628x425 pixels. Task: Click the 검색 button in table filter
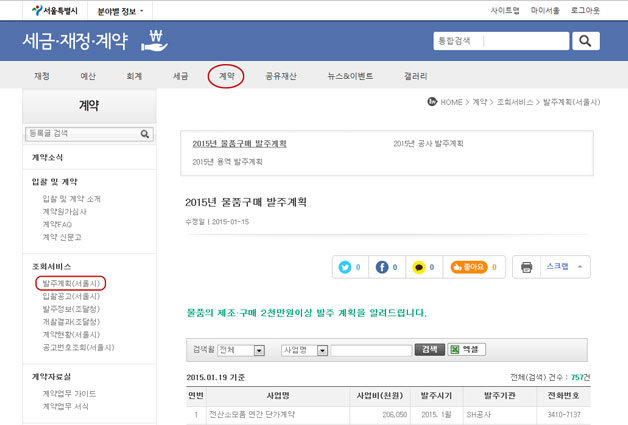click(428, 350)
